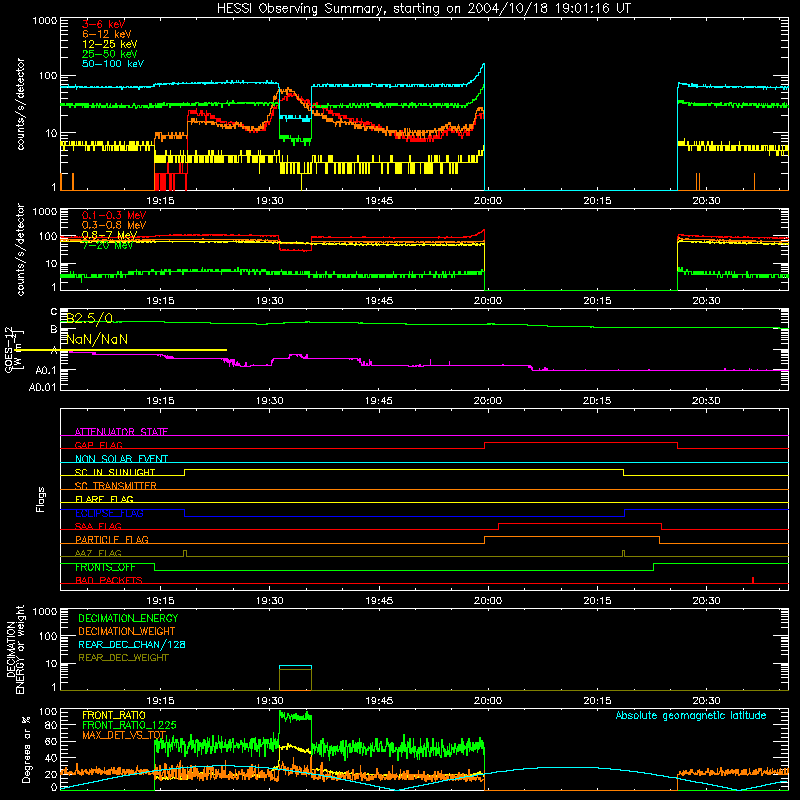Viewport: 800px width, 800px height.
Task: Click the SAA_FLAG label
Action: pos(98,526)
